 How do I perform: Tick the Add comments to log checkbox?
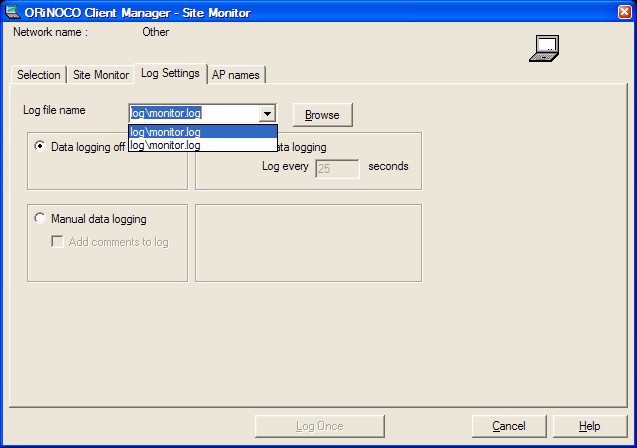tap(57, 241)
